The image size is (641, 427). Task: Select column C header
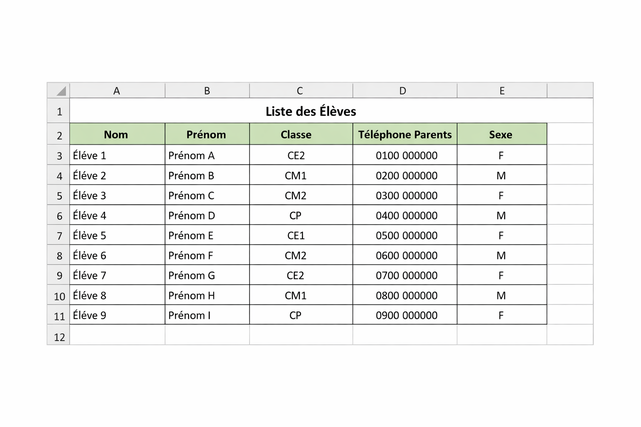pos(300,91)
